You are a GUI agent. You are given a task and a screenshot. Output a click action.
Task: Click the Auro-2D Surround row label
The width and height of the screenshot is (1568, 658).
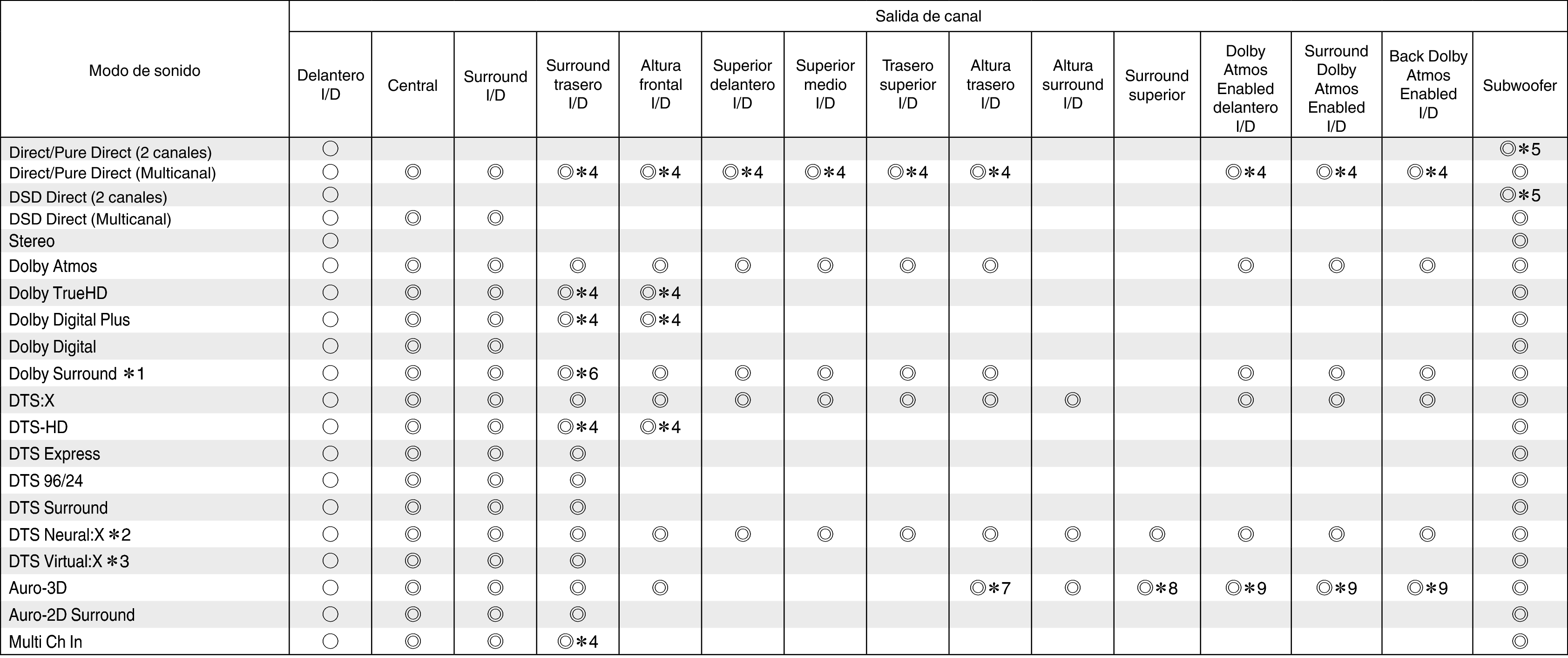(x=72, y=615)
